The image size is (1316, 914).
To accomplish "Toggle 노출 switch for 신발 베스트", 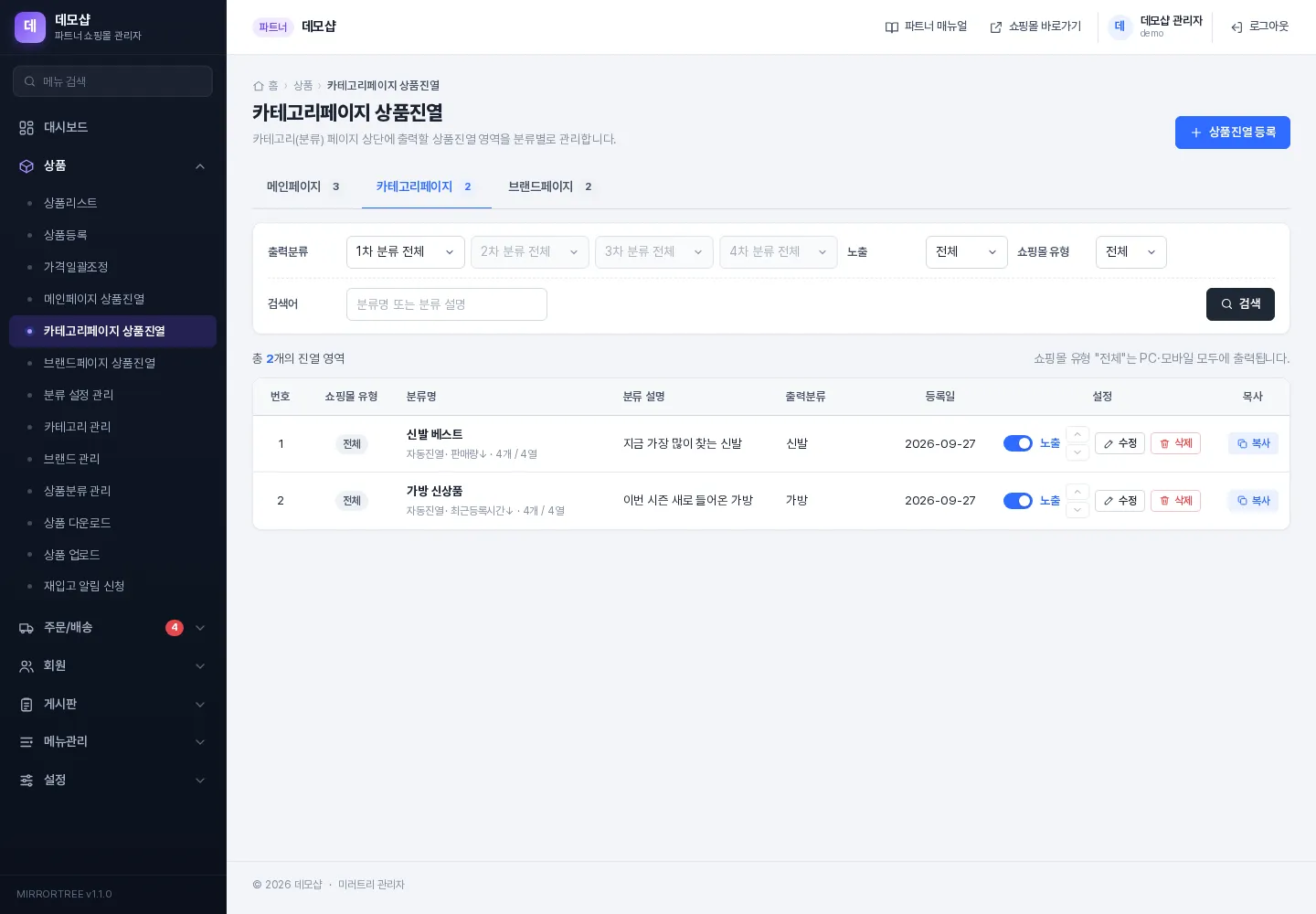I will coord(1018,443).
